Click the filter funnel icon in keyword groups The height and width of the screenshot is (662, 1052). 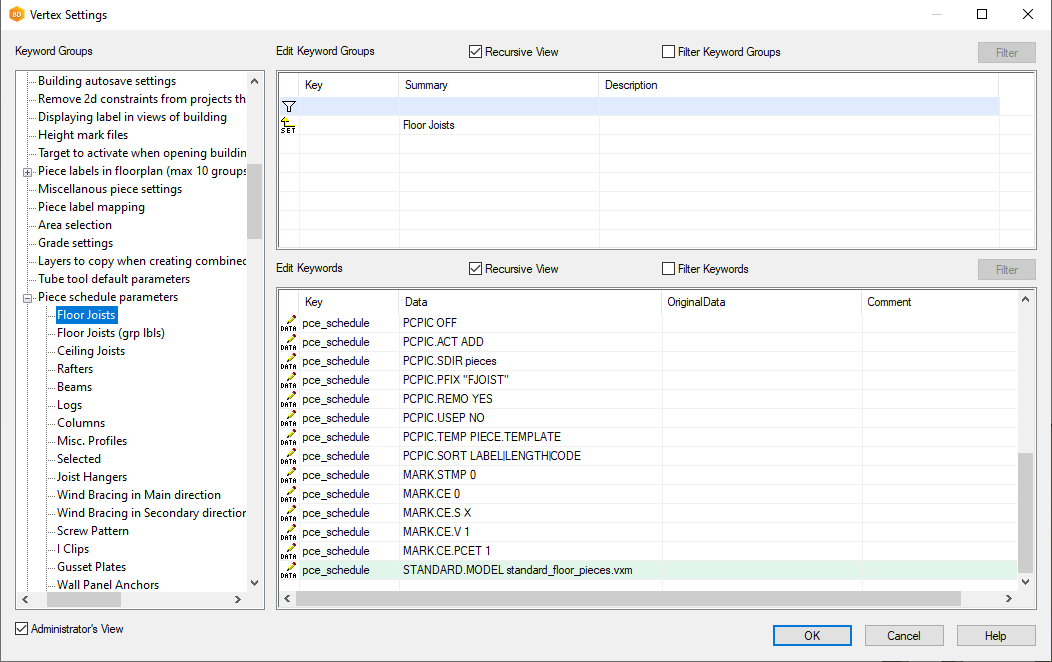point(288,106)
